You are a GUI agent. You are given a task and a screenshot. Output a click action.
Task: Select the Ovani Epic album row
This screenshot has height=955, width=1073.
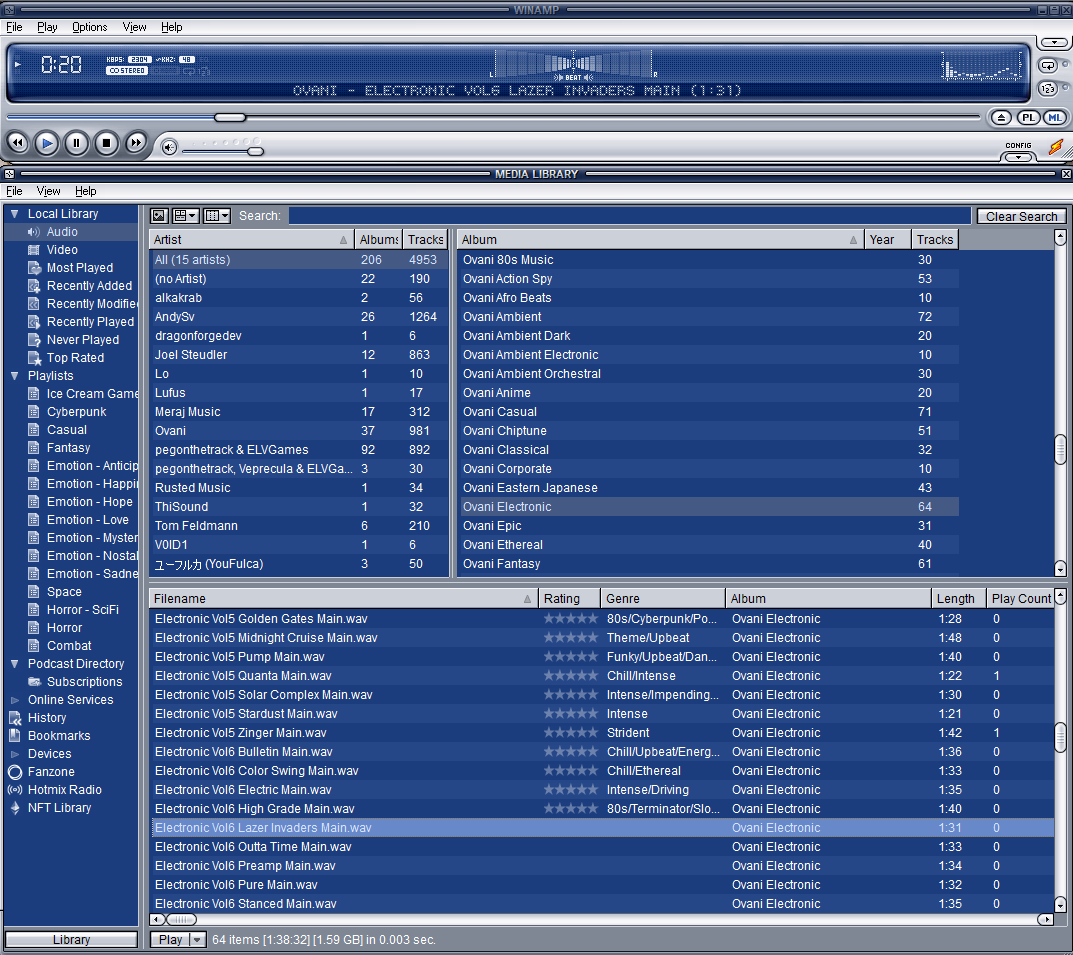710,526
